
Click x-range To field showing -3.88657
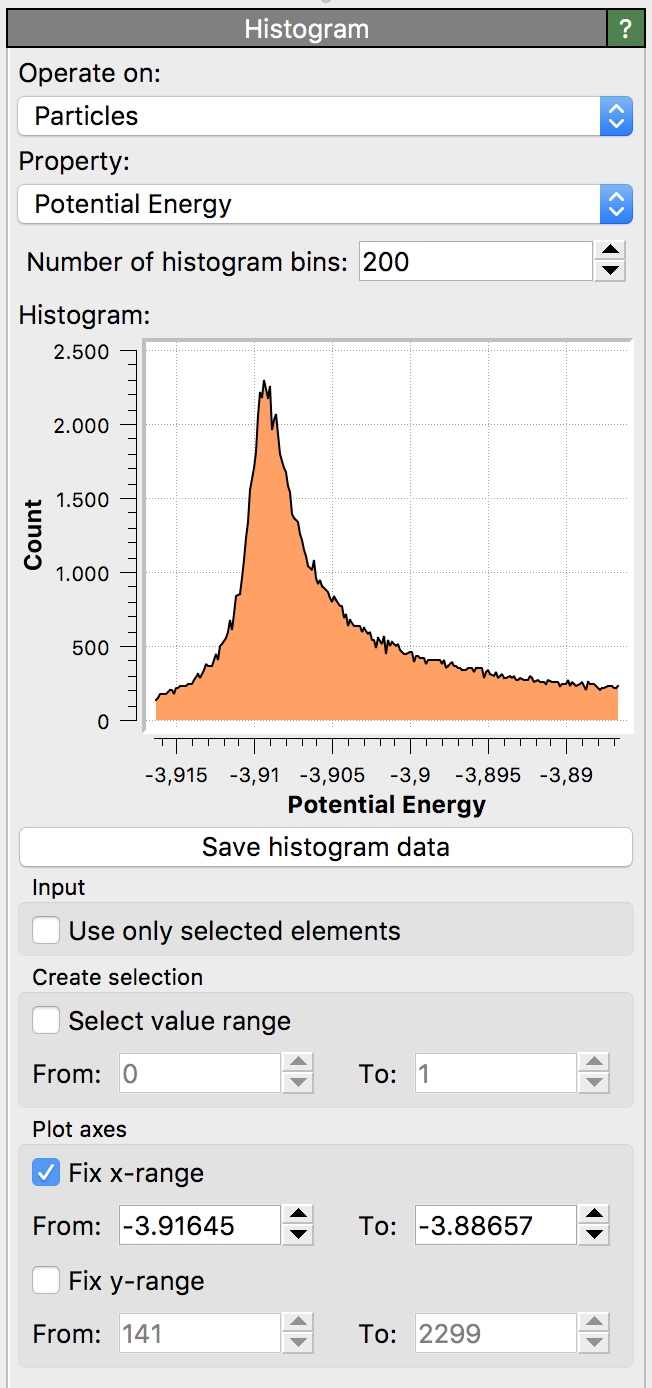(494, 1225)
